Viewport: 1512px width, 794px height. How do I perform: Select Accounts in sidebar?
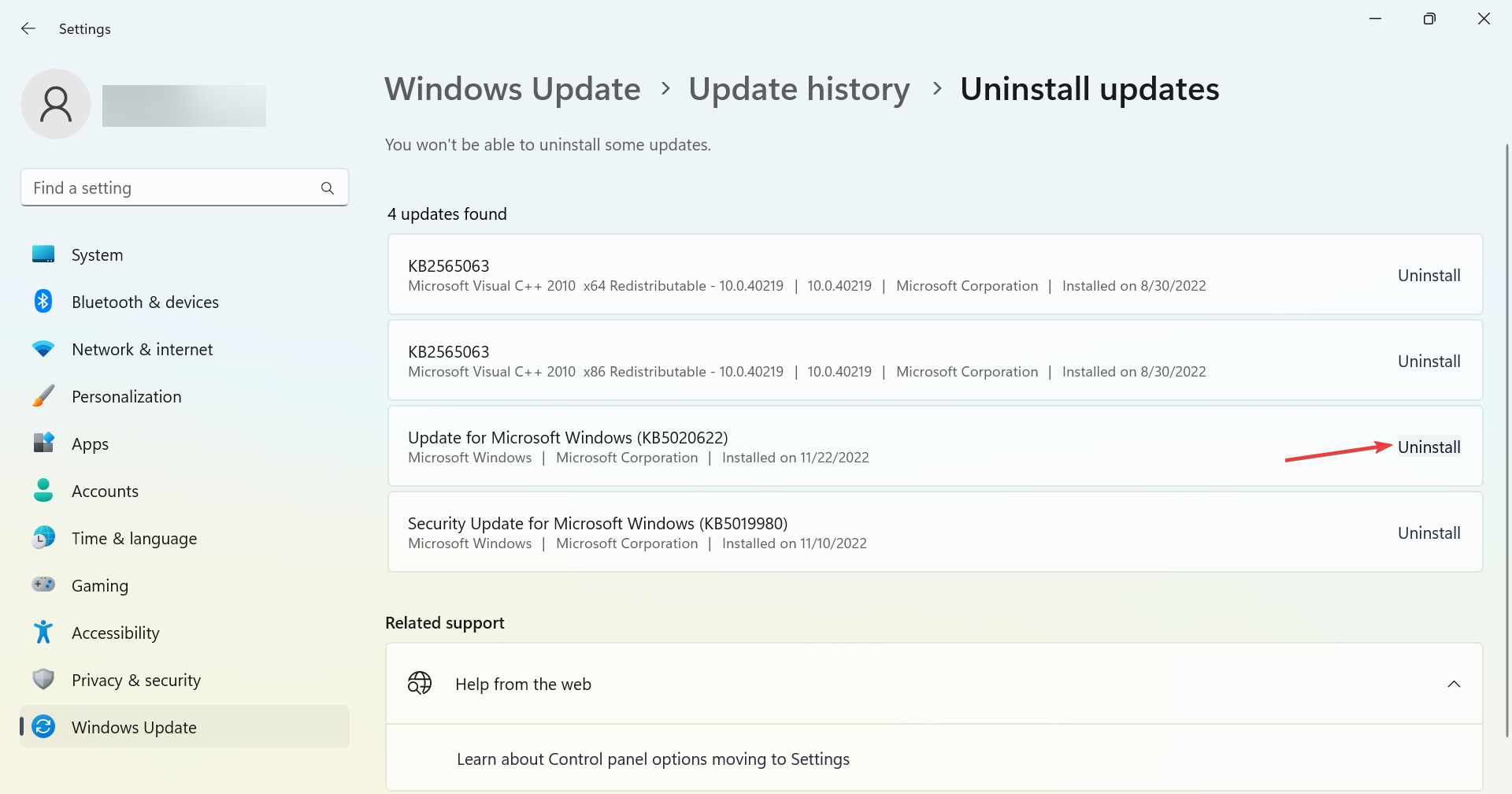184,491
